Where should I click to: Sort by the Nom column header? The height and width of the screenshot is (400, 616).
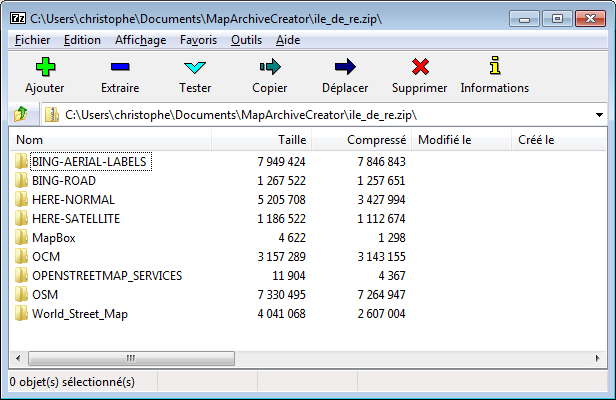pyautogui.click(x=110, y=139)
